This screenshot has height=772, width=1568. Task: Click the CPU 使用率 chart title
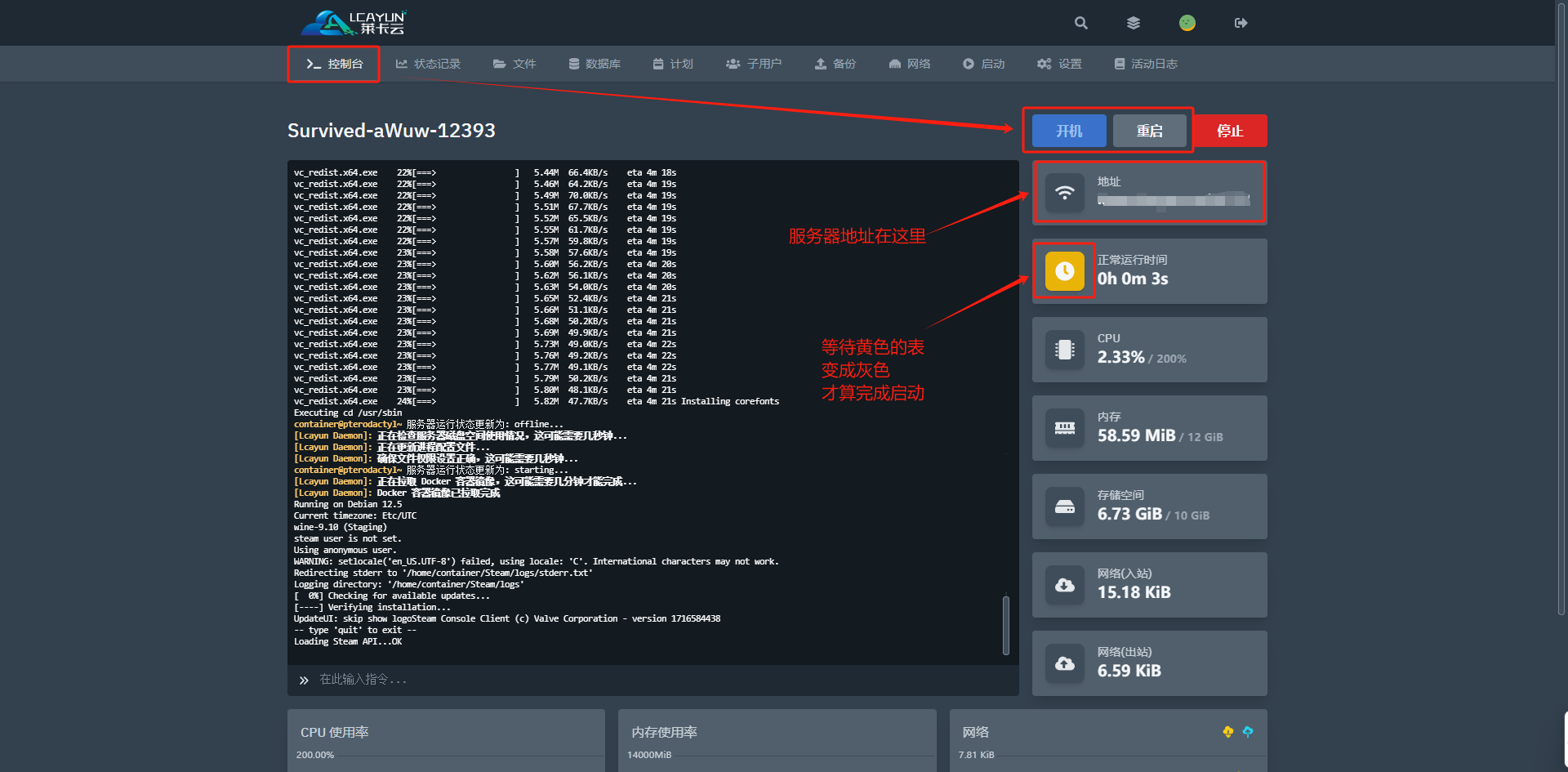tap(334, 732)
